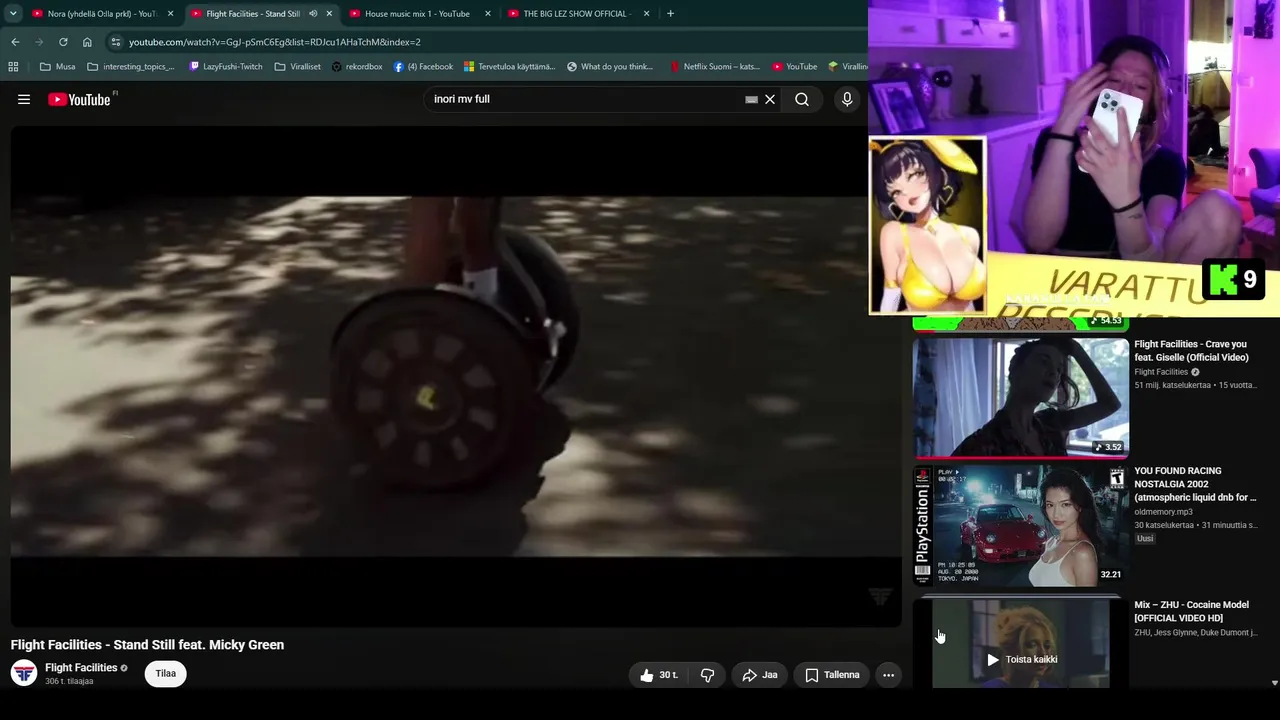The width and height of the screenshot is (1280, 720).
Task: Close the Nora (yhdellä Oilla prkl) tab
Action: point(171,14)
